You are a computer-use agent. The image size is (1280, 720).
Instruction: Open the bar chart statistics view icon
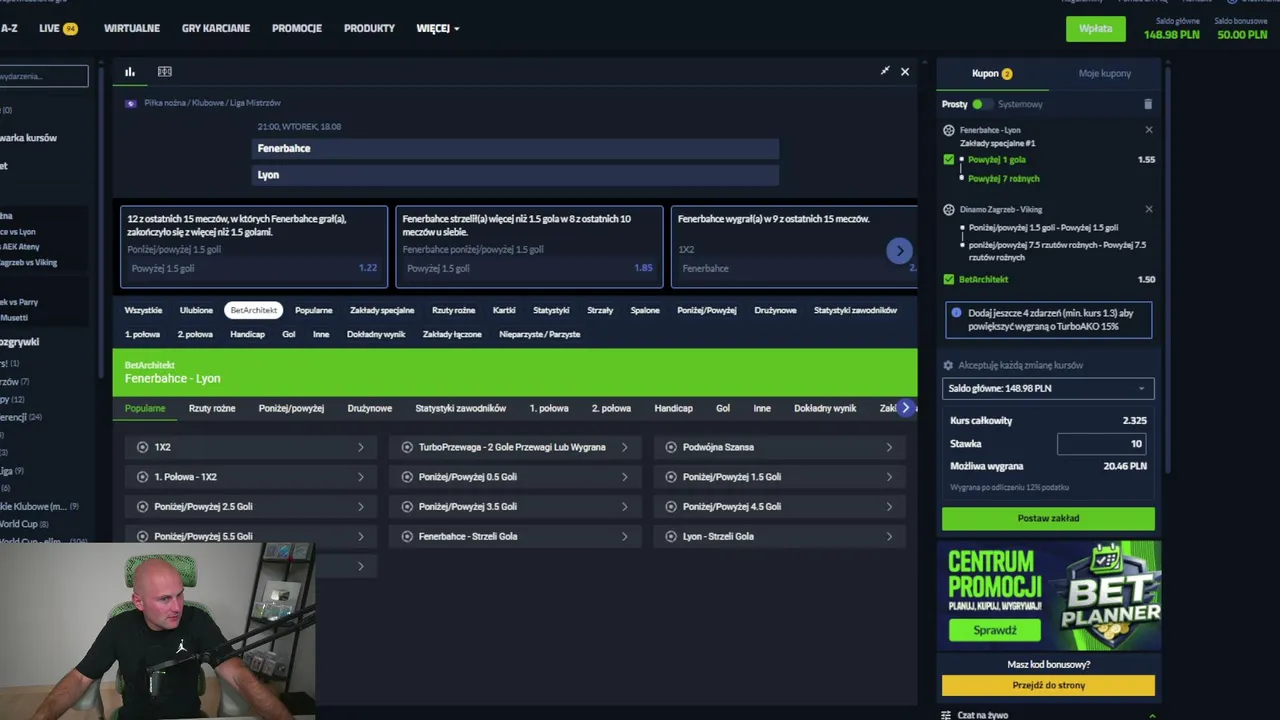point(130,71)
